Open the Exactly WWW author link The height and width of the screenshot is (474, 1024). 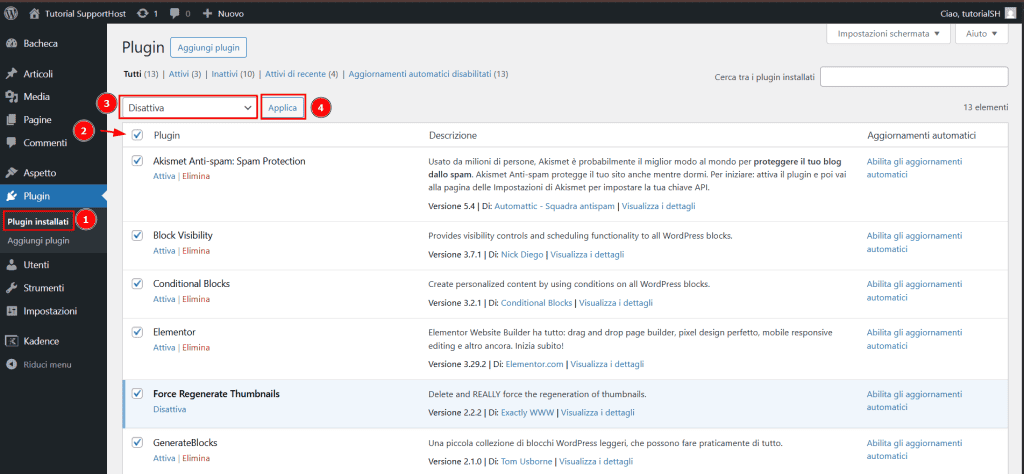528,413
